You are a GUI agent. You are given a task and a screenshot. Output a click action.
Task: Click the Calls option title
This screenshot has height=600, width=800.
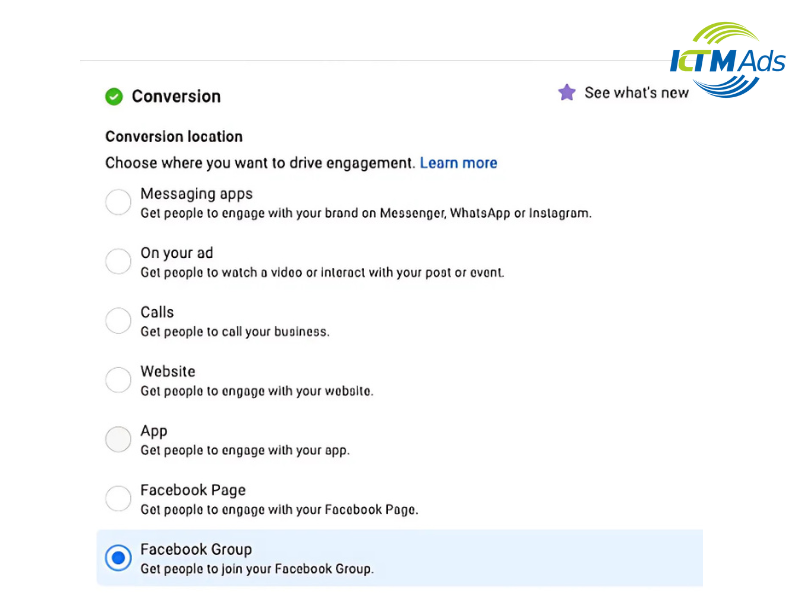pos(157,312)
